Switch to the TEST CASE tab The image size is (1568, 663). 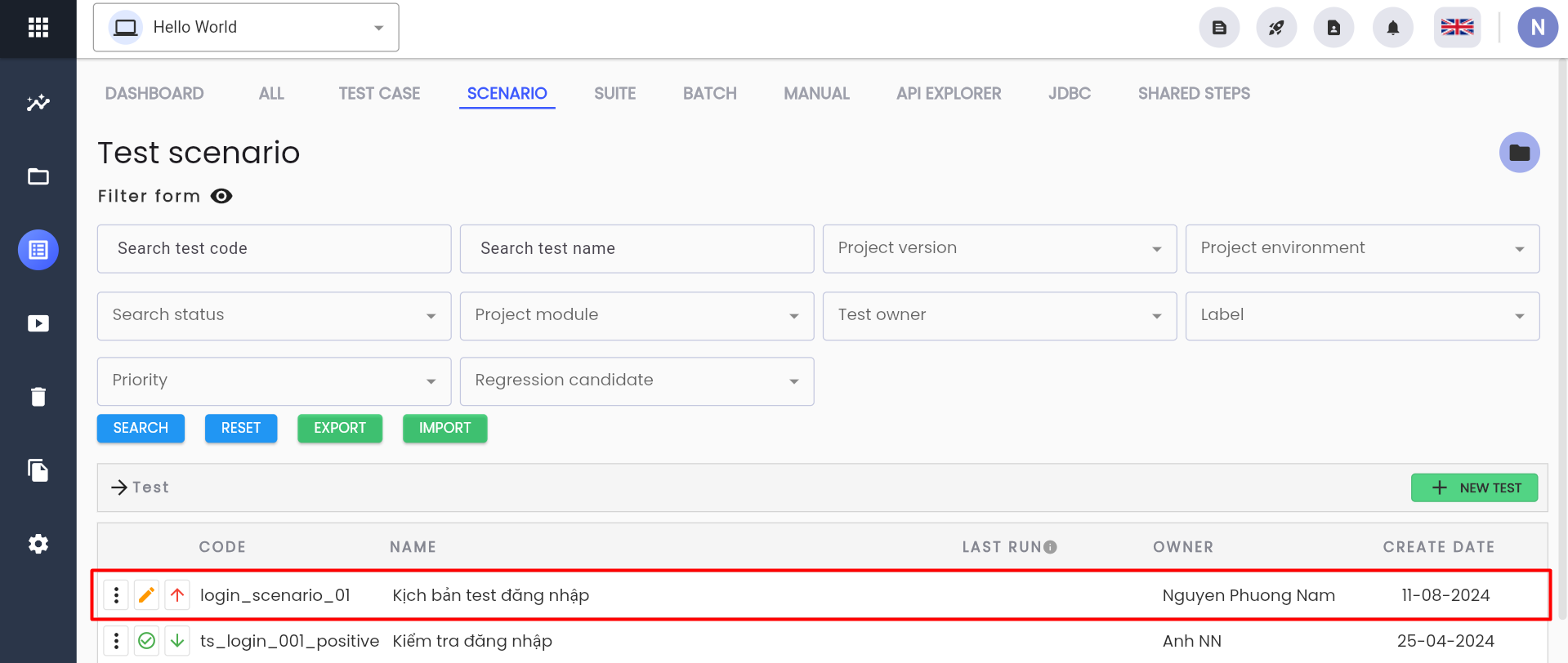379,94
